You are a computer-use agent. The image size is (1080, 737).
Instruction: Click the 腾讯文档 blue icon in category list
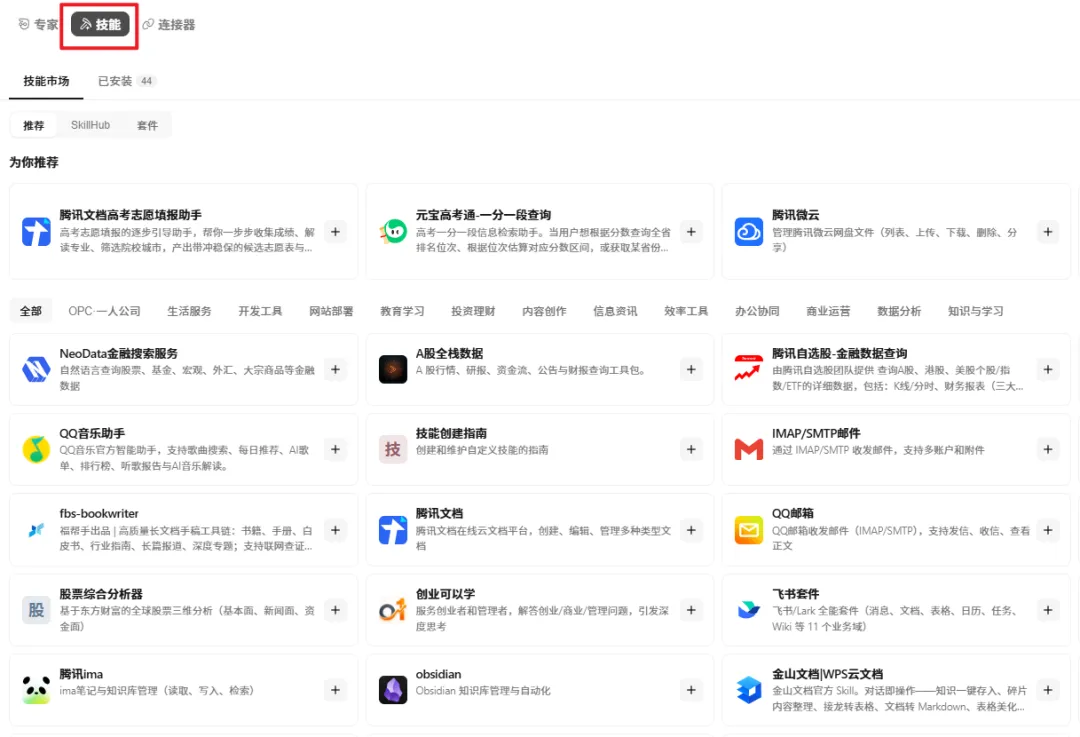393,530
